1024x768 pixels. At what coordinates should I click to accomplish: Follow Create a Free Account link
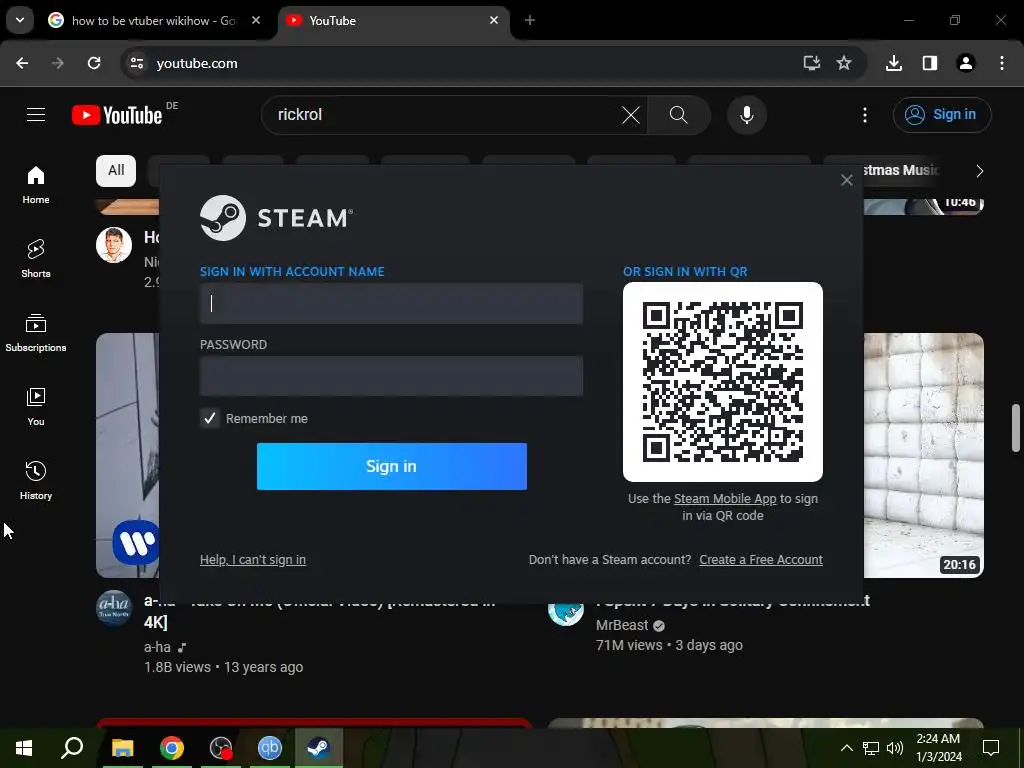(x=761, y=560)
